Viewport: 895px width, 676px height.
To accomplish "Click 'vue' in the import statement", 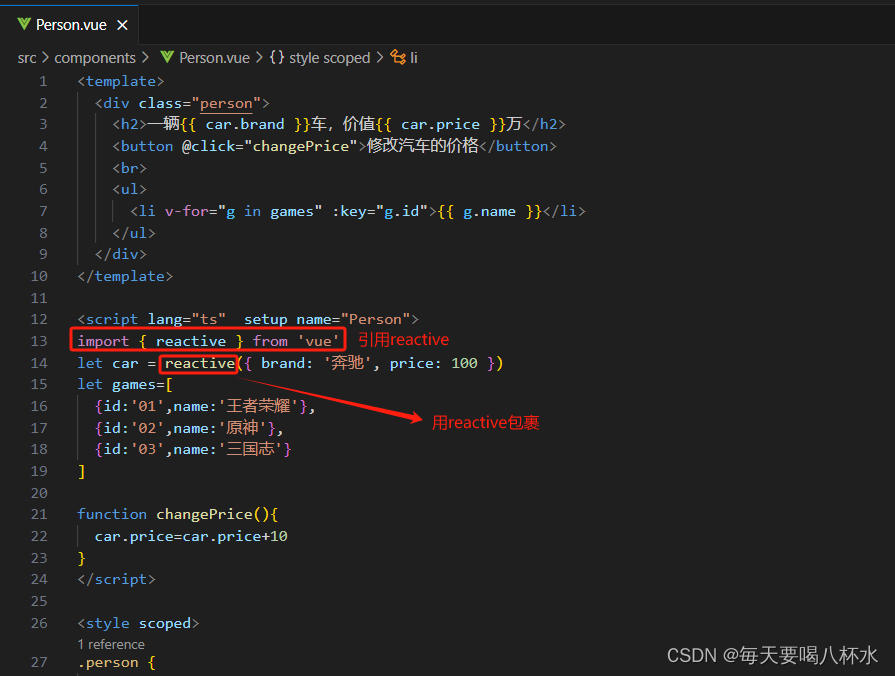I will (x=319, y=341).
